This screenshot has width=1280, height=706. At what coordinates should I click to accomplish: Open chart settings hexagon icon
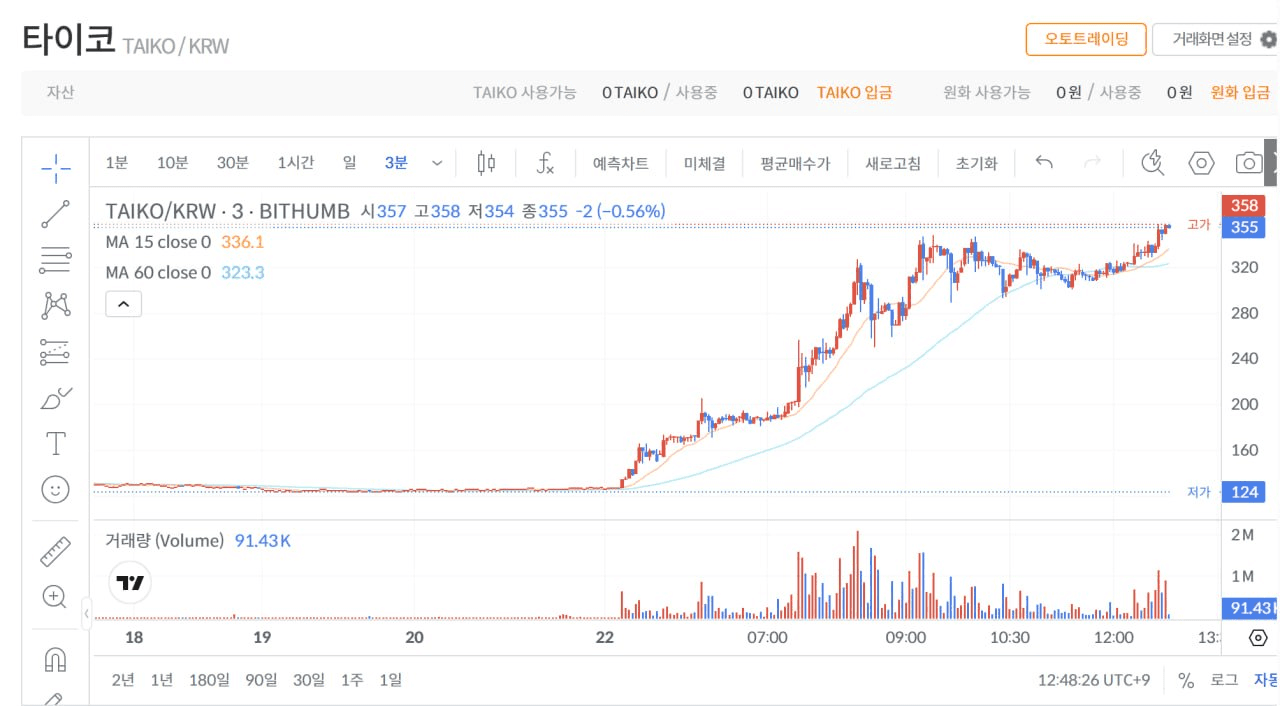coord(1201,163)
